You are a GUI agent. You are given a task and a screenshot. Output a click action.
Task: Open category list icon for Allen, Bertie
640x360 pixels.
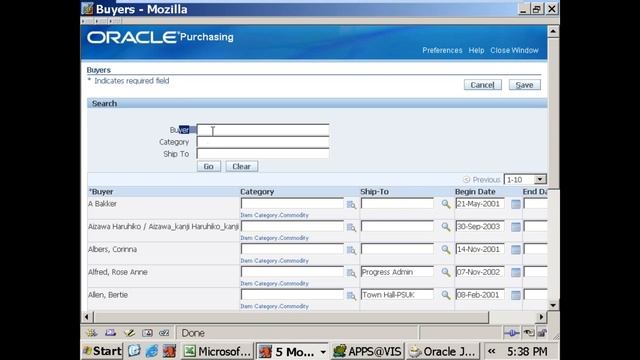[x=351, y=296]
